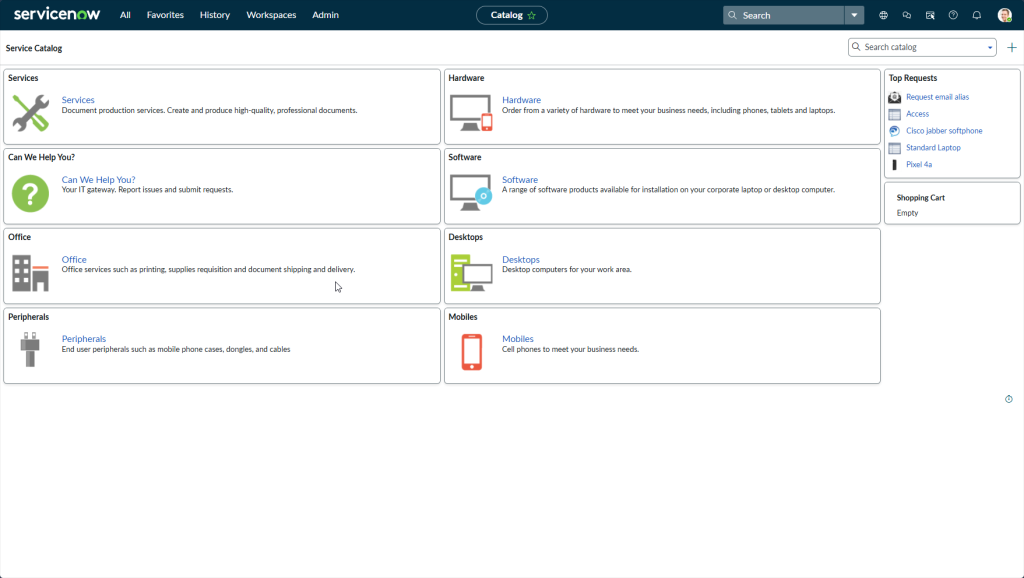Expand the Search catalog dropdown arrow
The height and width of the screenshot is (578, 1024).
tap(990, 47)
